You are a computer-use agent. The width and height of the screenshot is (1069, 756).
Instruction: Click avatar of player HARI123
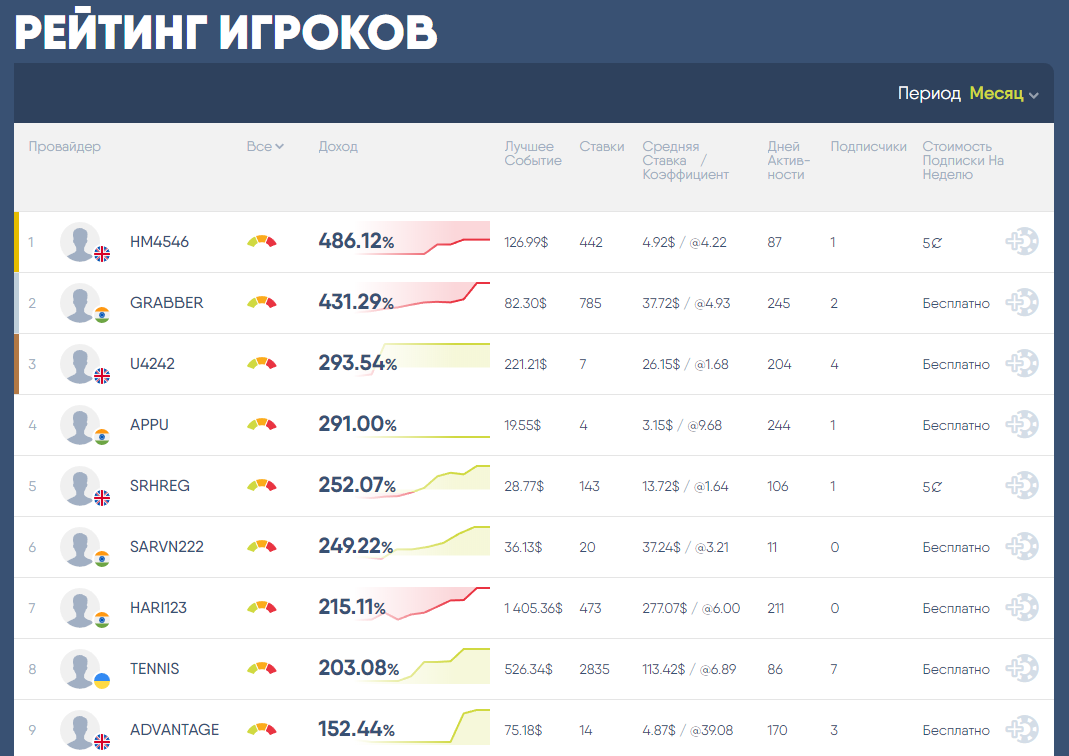[x=80, y=608]
